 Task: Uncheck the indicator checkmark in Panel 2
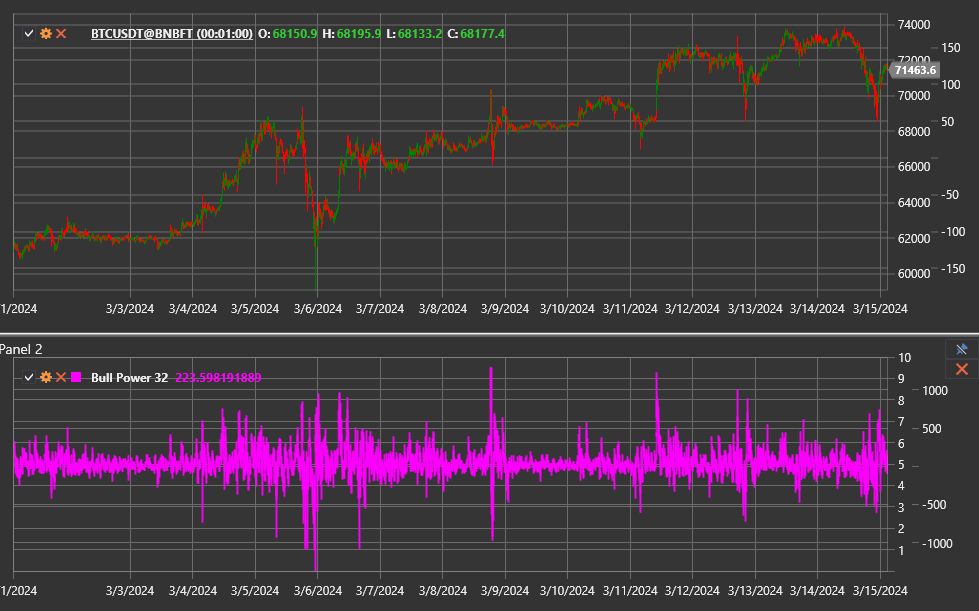coord(29,378)
